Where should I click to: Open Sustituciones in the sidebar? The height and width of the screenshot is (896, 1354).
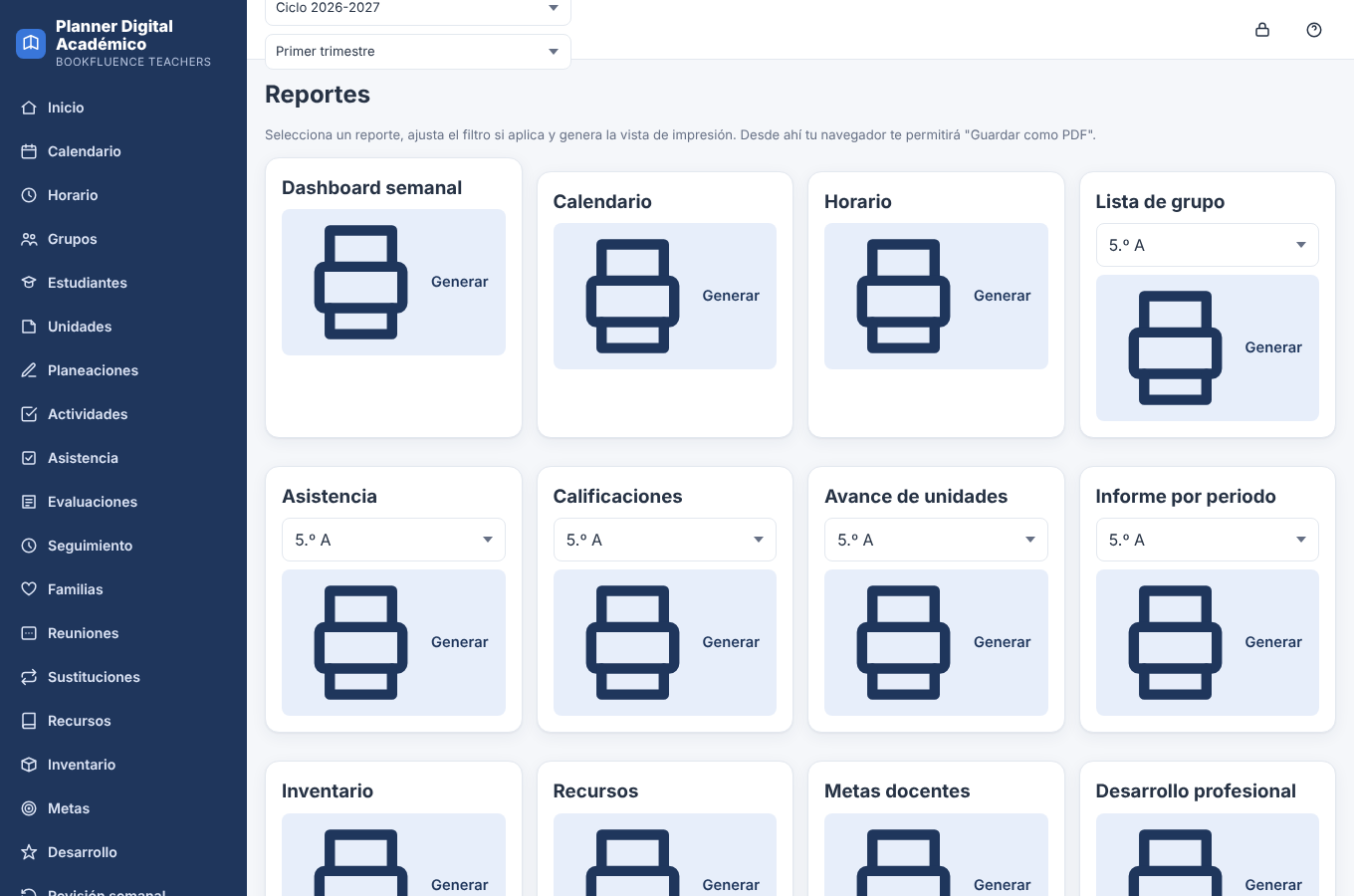click(123, 677)
